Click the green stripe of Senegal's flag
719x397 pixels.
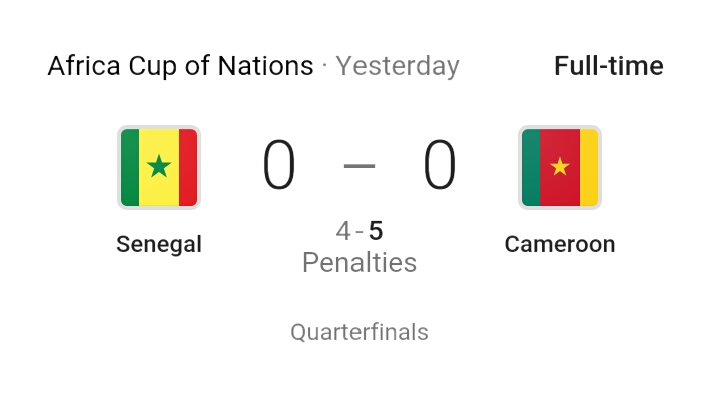click(130, 167)
